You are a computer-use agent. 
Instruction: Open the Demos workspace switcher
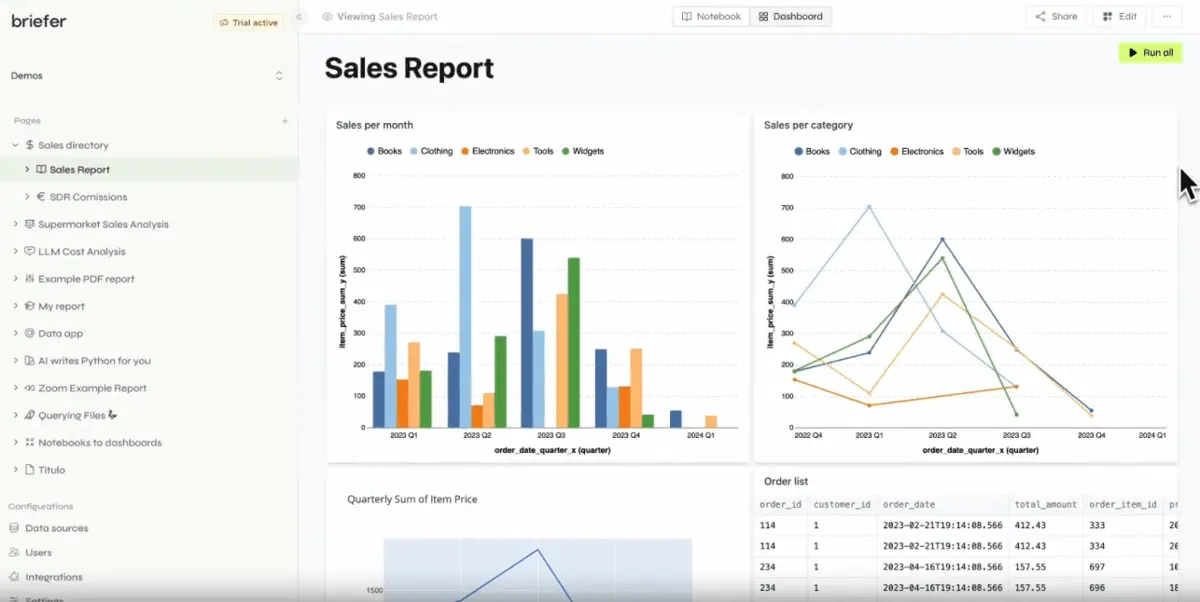pos(148,76)
